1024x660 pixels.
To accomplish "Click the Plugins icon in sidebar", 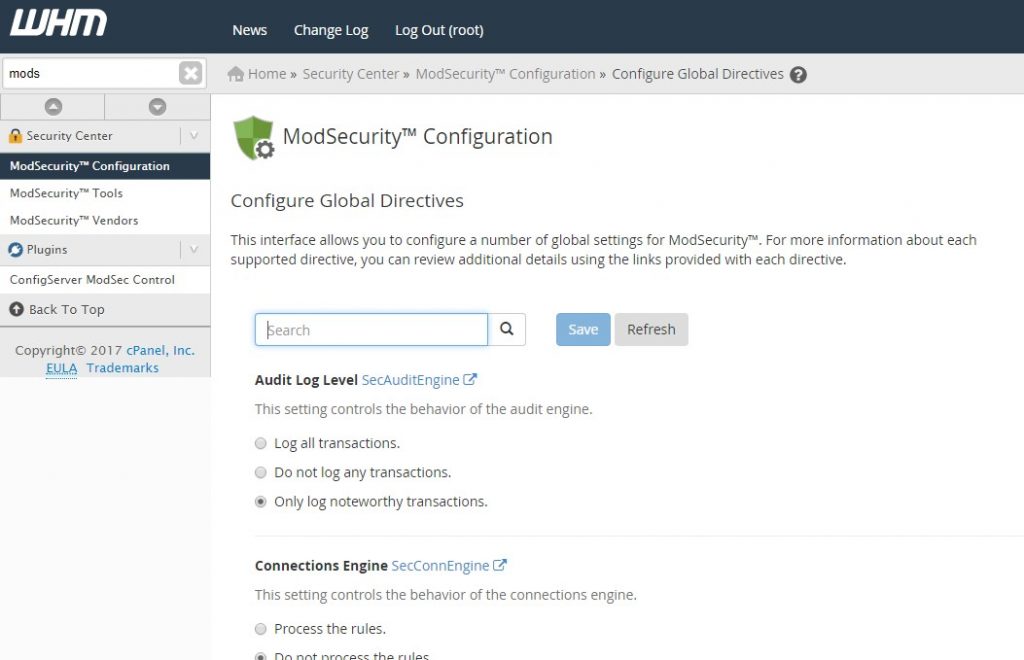I will (15, 249).
